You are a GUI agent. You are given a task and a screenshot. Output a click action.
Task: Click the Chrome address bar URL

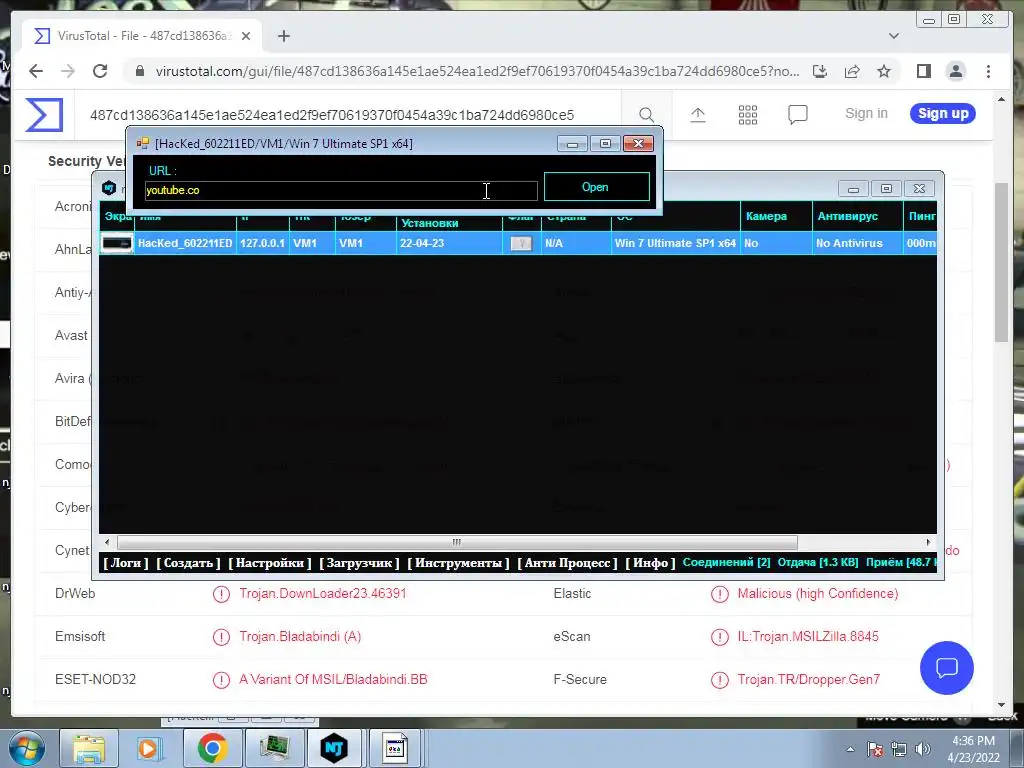click(x=477, y=71)
